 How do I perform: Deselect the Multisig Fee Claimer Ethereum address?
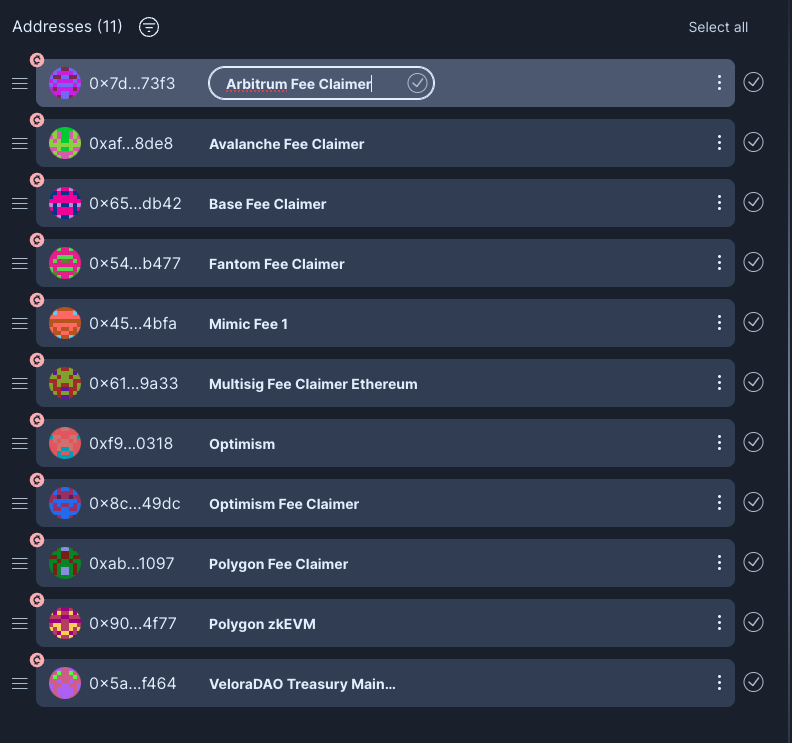point(754,382)
